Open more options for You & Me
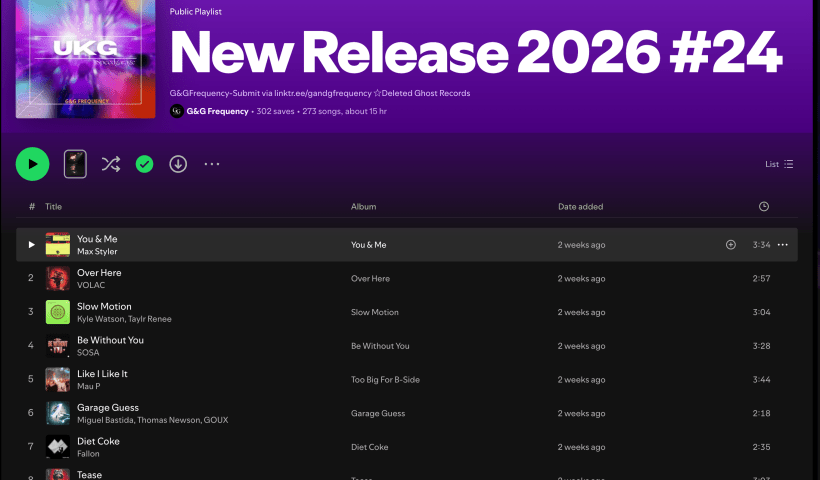The width and height of the screenshot is (820, 480). click(x=782, y=245)
